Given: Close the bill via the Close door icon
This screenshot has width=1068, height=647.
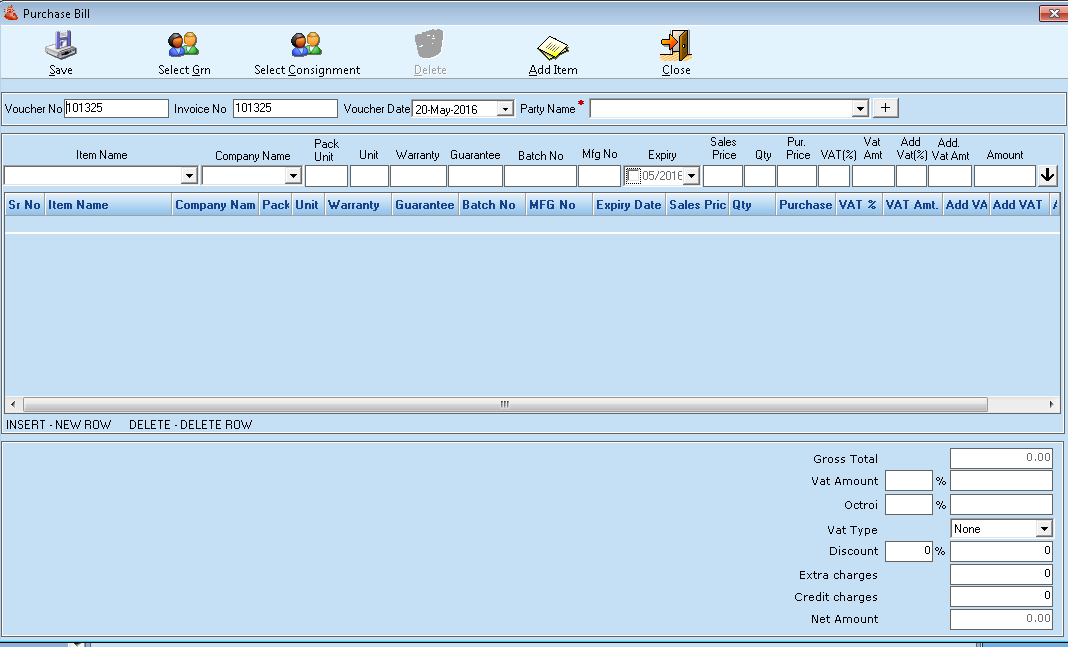Looking at the screenshot, I should coord(674,50).
